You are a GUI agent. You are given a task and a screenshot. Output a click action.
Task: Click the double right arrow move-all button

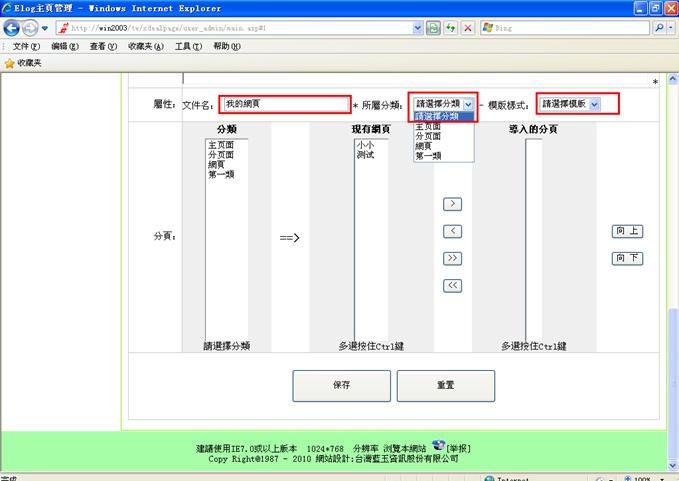(452, 258)
